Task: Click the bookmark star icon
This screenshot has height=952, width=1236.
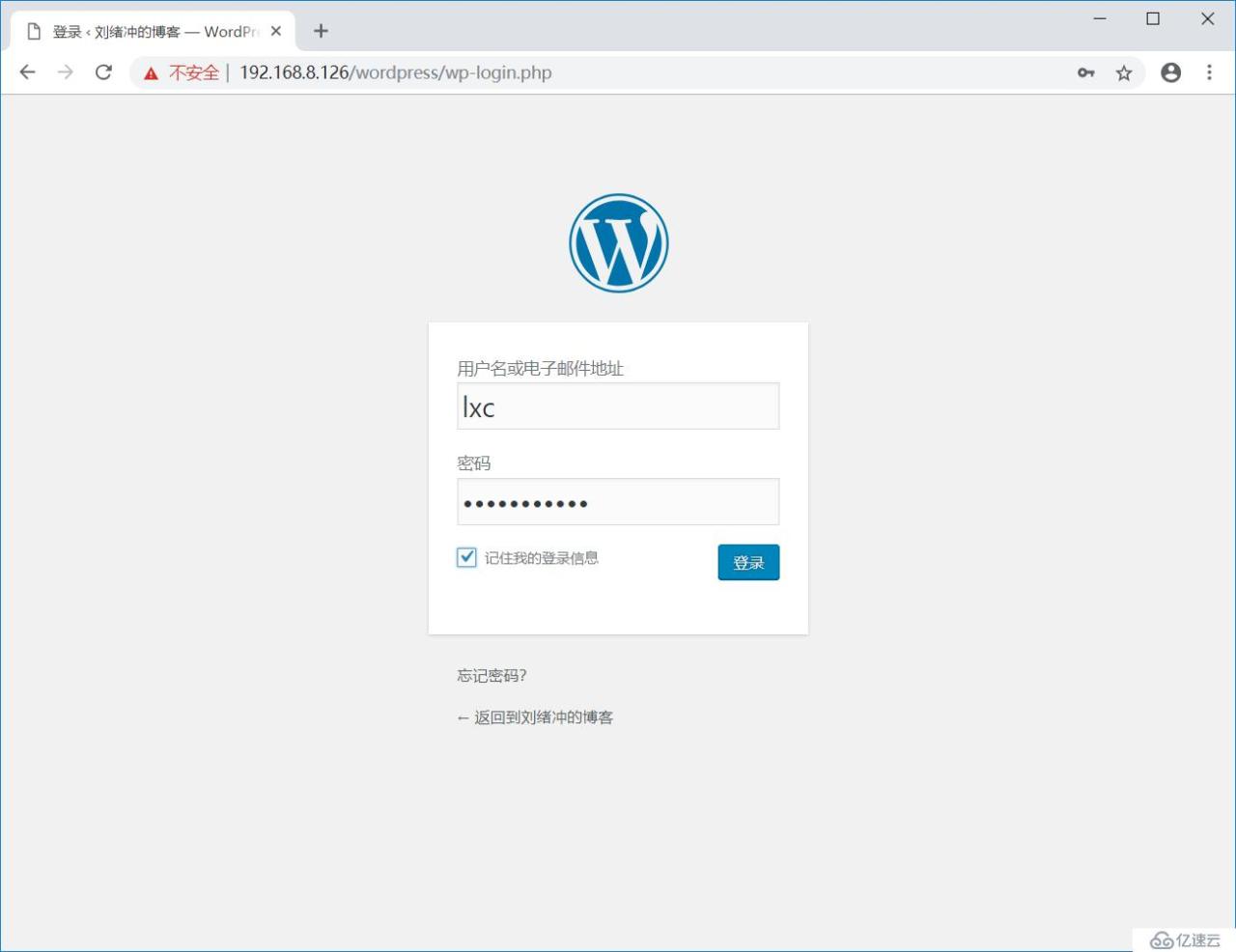Action: [1123, 72]
